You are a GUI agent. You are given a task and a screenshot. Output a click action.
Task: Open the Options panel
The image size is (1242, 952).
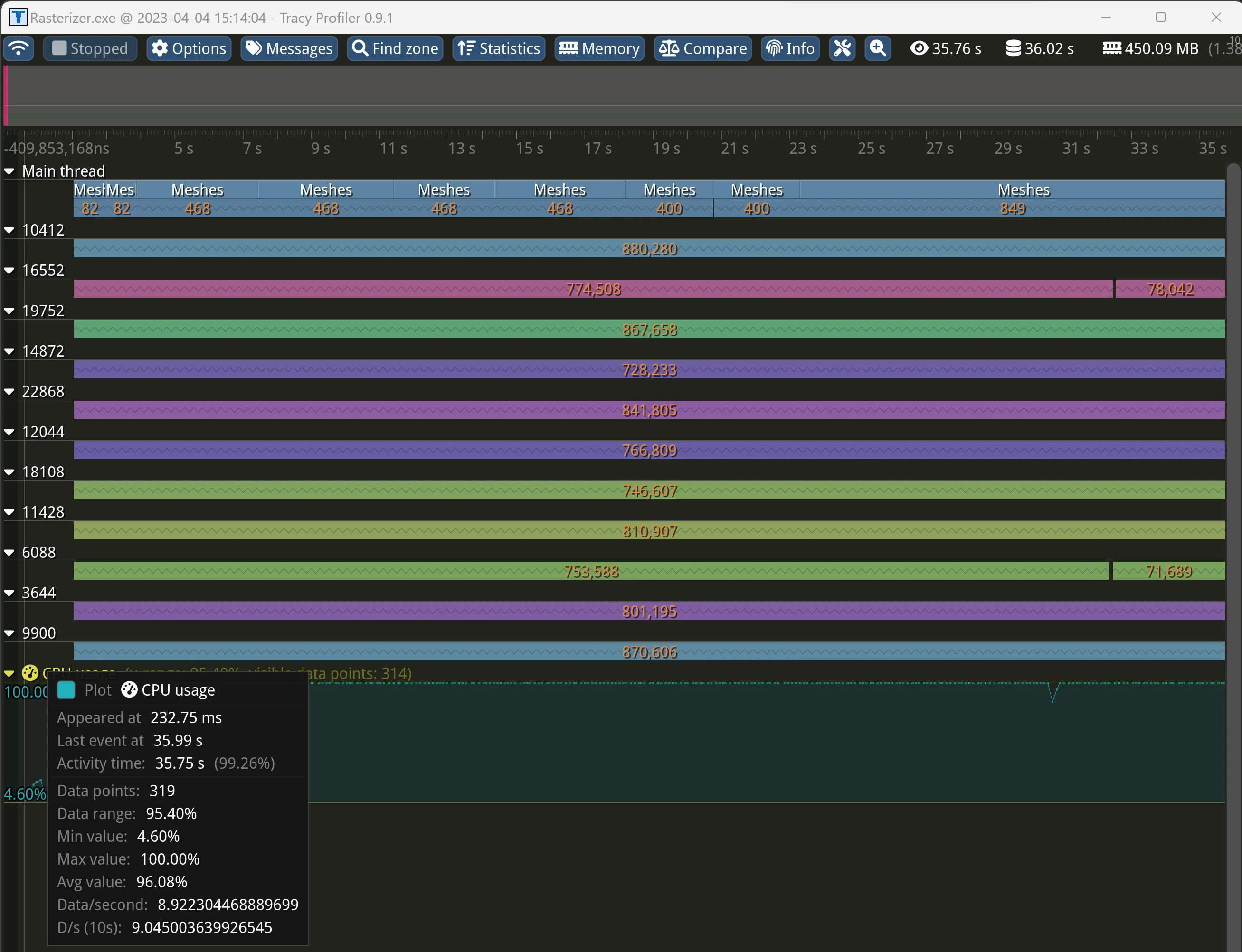point(189,48)
